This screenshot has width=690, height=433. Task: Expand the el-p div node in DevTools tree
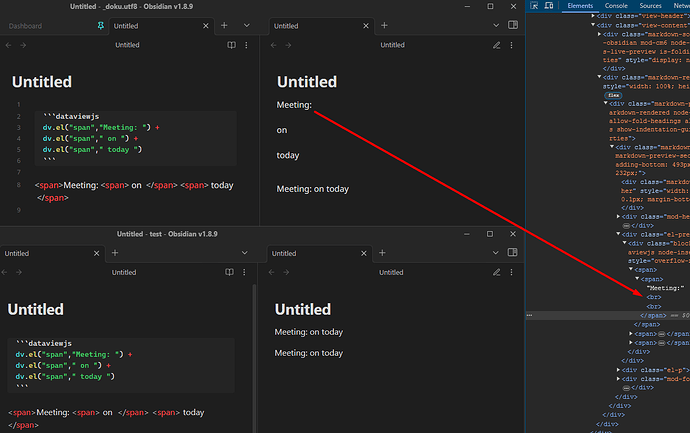[618, 370]
